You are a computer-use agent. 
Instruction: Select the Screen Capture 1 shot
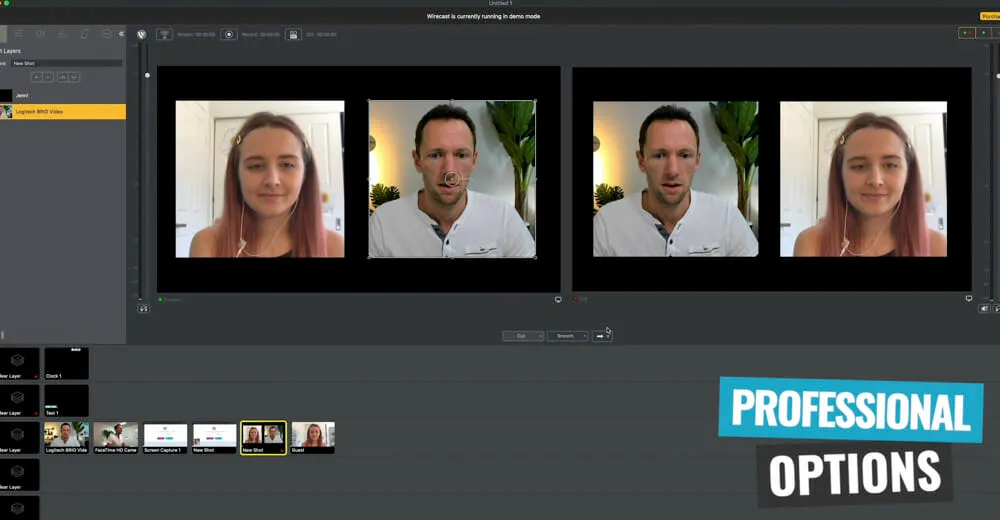(x=165, y=437)
